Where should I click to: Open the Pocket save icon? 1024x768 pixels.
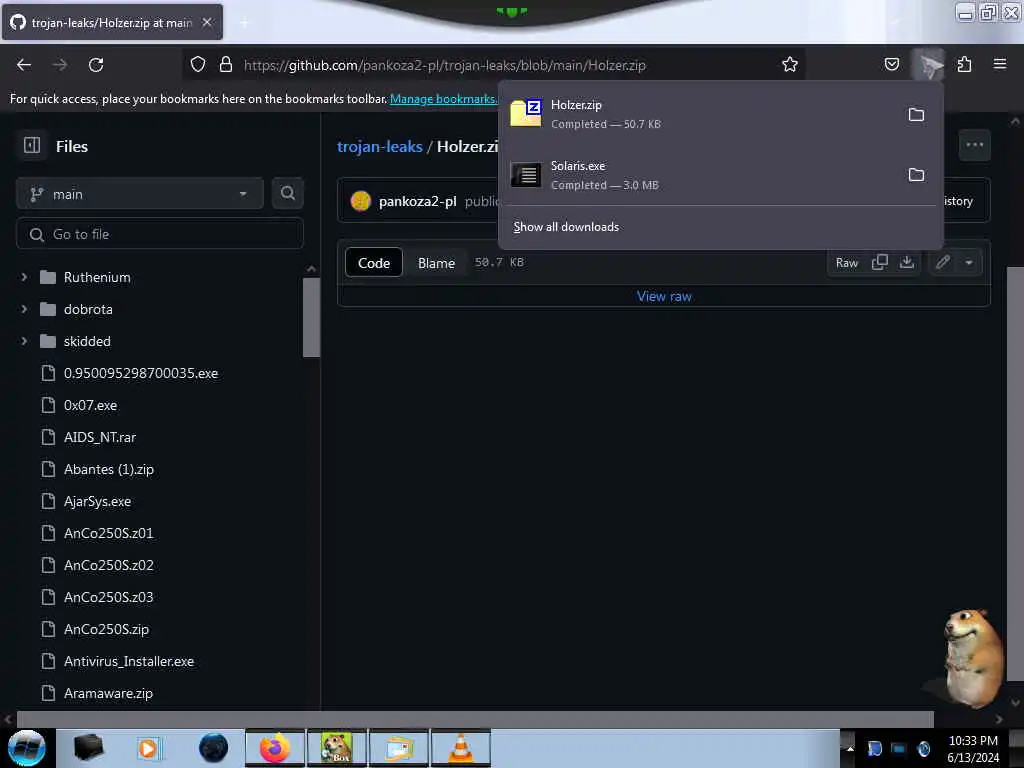point(891,64)
